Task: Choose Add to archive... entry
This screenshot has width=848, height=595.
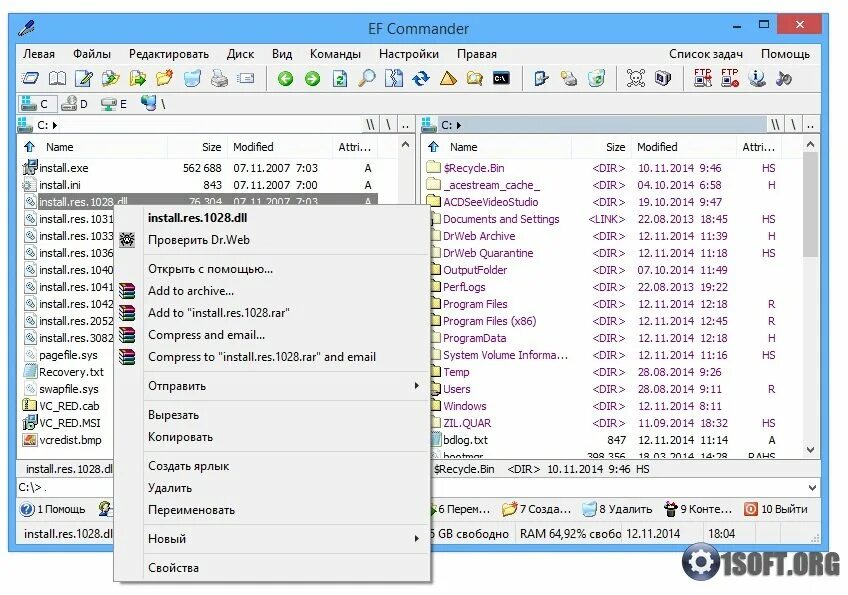Action: (272, 291)
